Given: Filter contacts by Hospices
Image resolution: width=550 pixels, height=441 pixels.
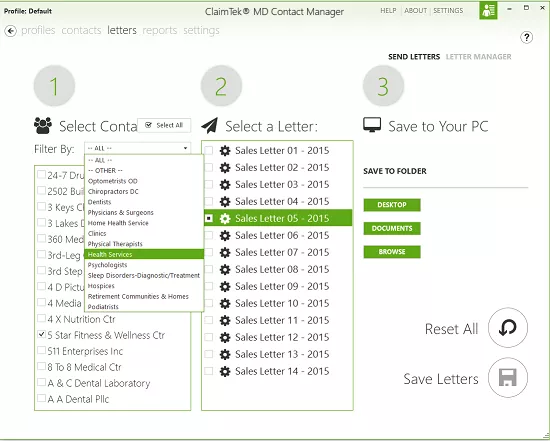Looking at the screenshot, I should pos(144,286).
